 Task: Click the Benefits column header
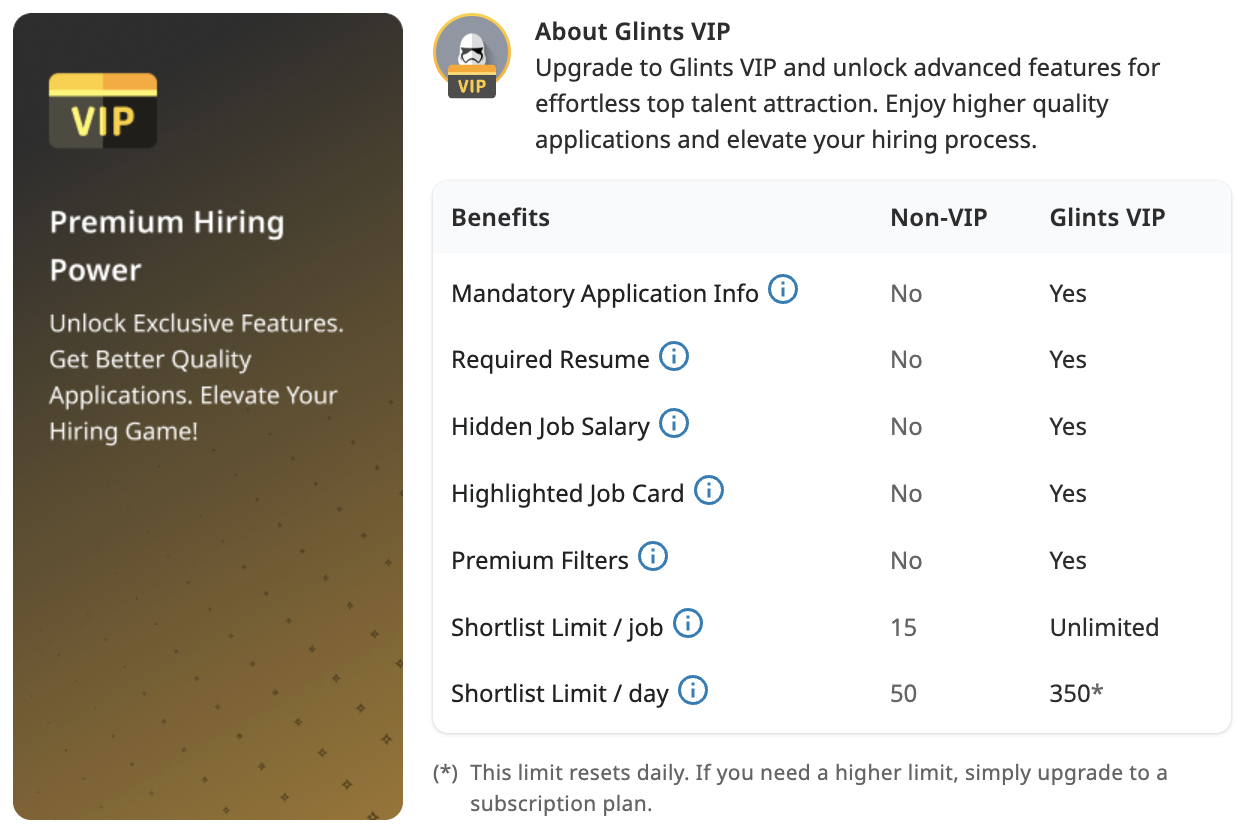500,217
